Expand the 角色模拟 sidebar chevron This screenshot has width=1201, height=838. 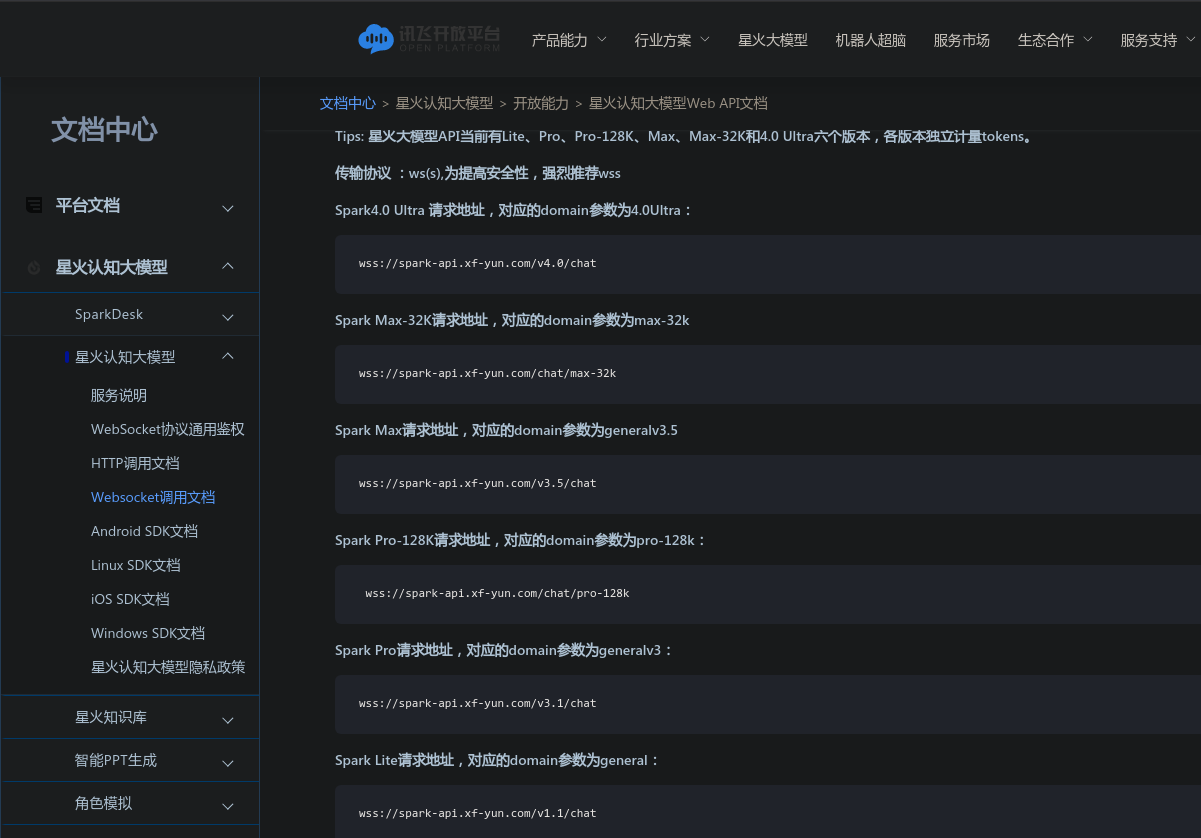(228, 806)
